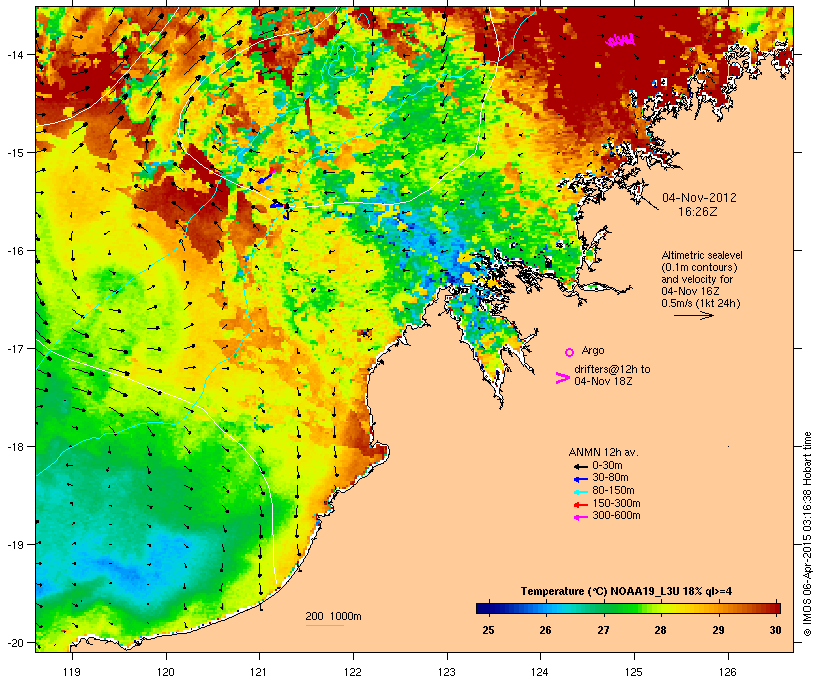820x680 pixels.
Task: Click the colorbar value 29
Action: 718,630
